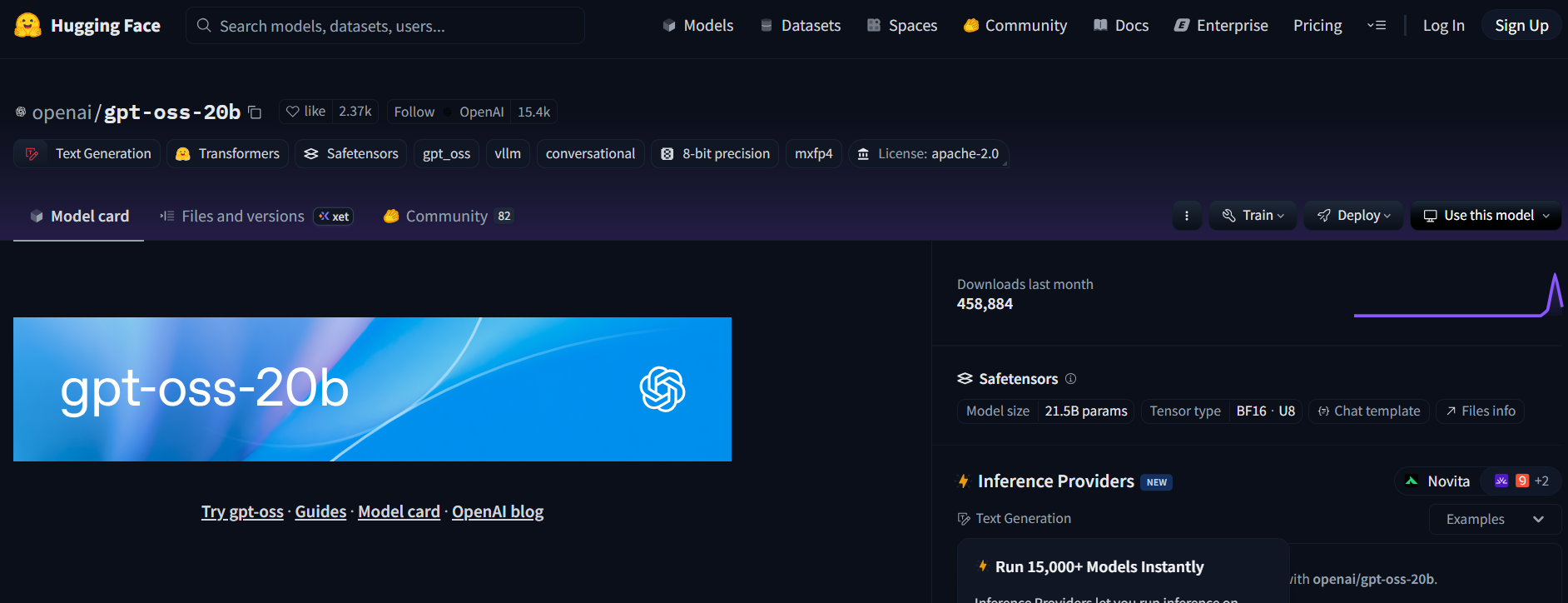
Task: Click the Log In link
Action: point(1443,26)
